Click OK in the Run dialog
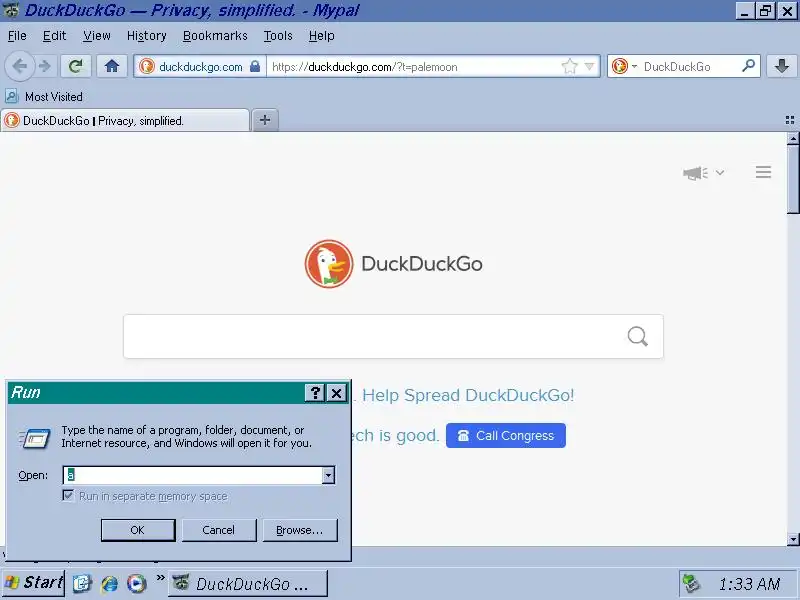This screenshot has height=600, width=800. tap(138, 530)
